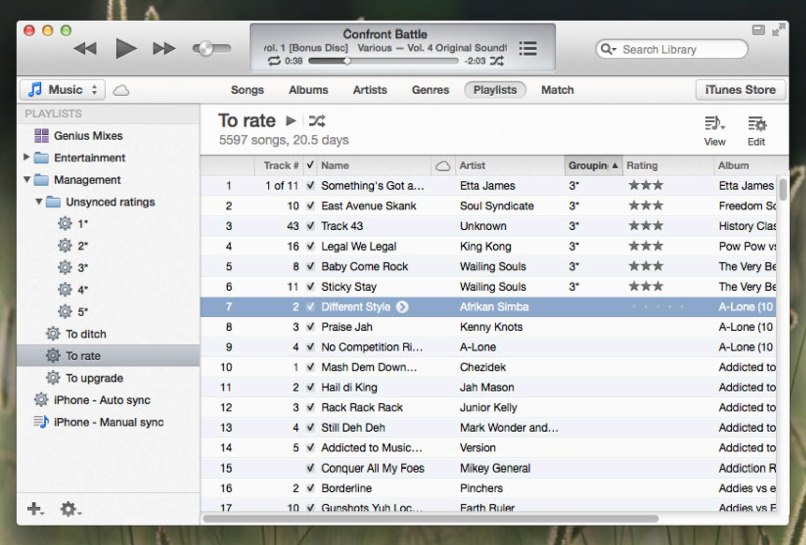Switch to the Artists tab

[x=370, y=89]
